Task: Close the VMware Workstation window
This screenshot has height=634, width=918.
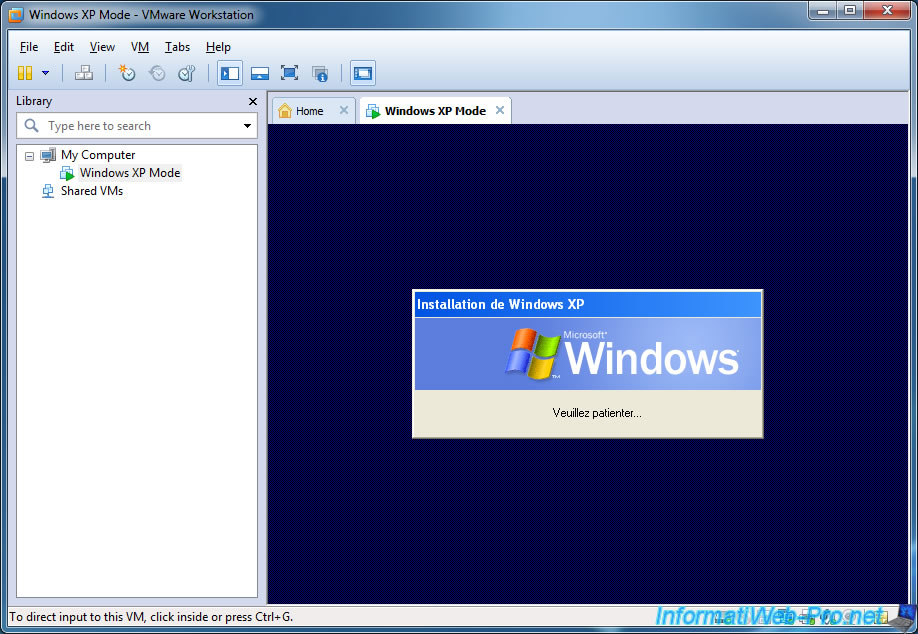Action: (887, 11)
